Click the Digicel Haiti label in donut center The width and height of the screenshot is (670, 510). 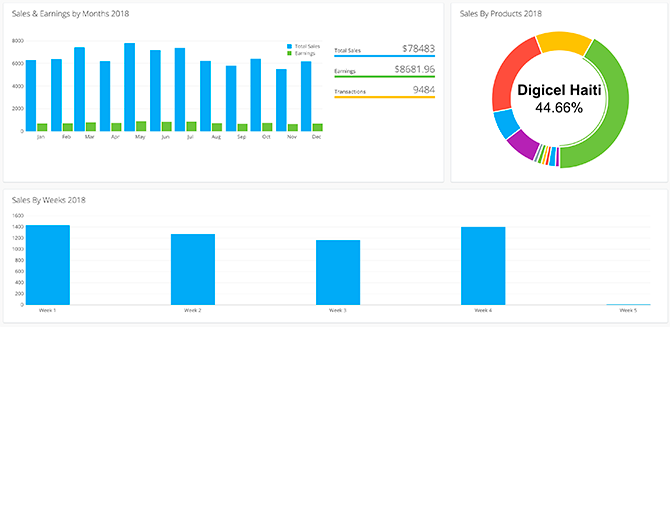tap(559, 90)
